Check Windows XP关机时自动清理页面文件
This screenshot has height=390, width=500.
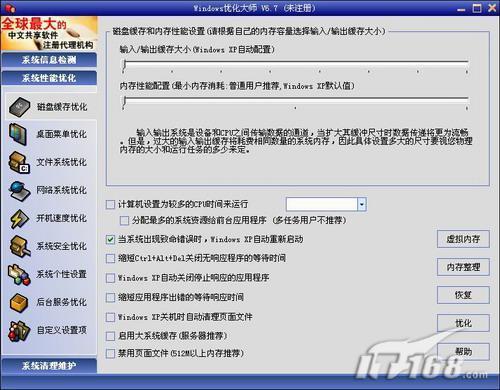pyautogui.click(x=110, y=317)
